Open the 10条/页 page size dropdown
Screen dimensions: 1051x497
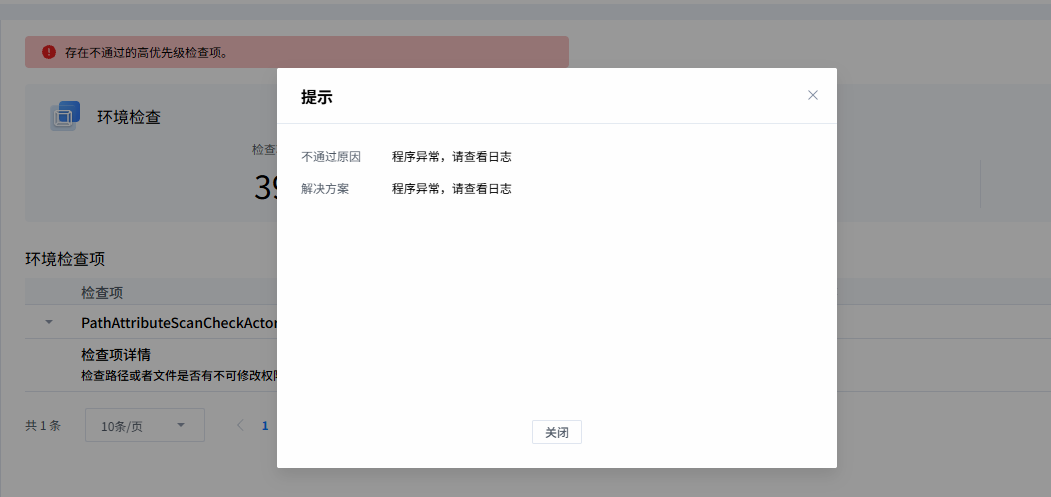(144, 426)
